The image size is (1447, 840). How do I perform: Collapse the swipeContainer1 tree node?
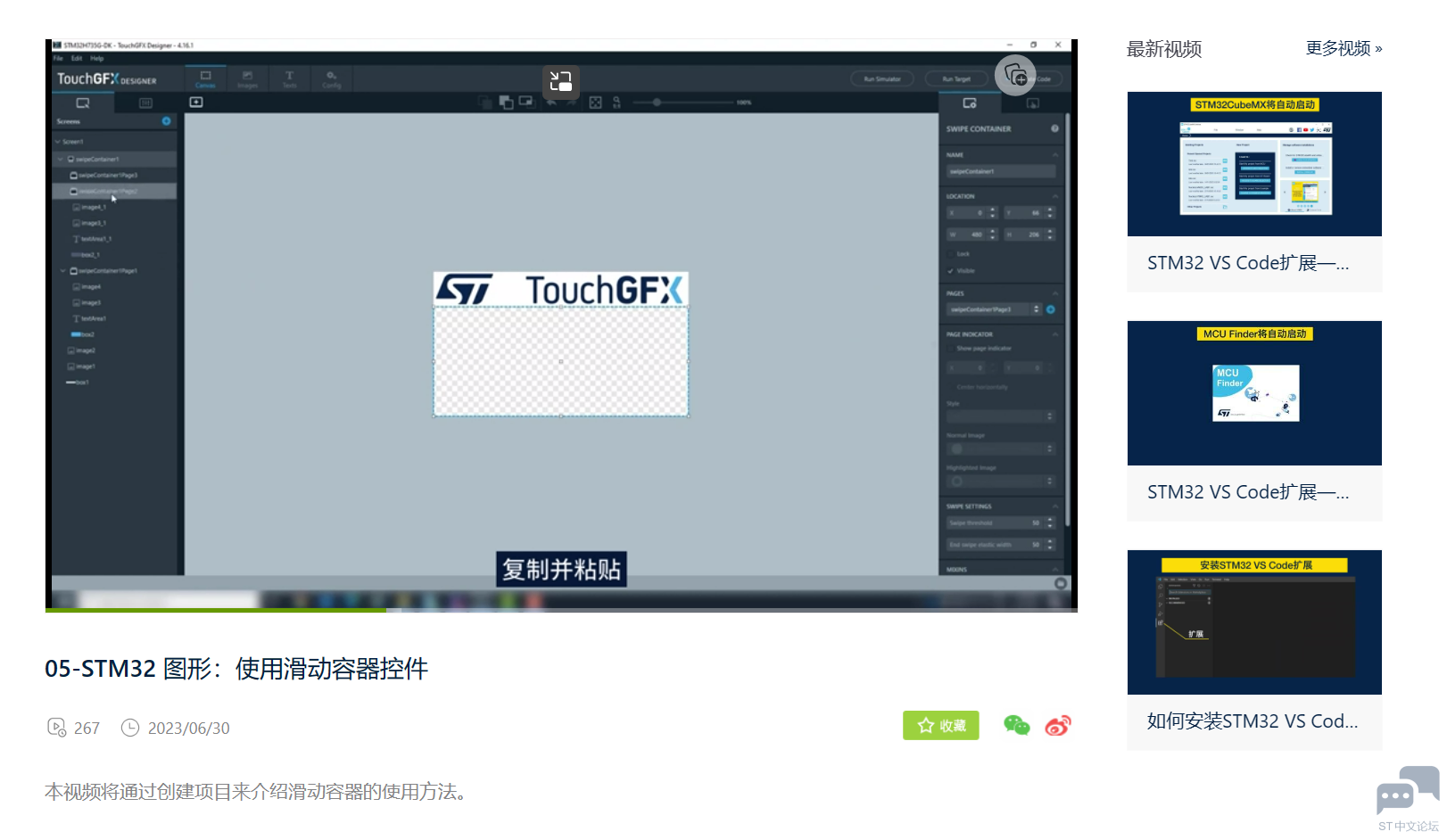[x=62, y=159]
